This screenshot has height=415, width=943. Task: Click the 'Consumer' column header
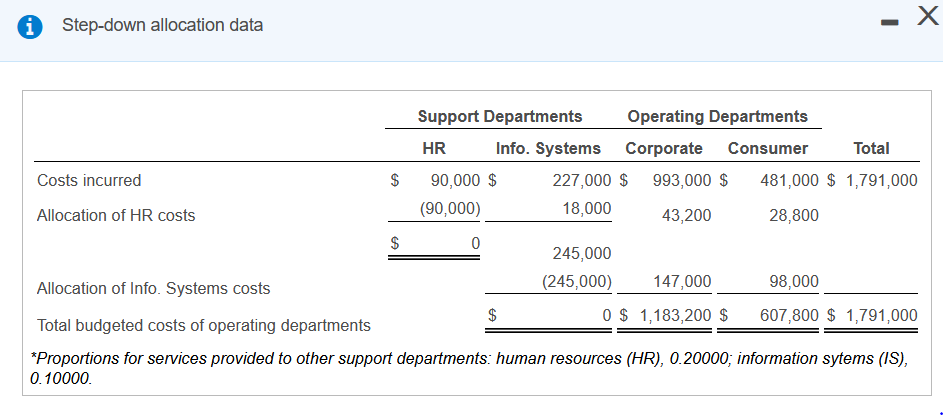tap(768, 149)
